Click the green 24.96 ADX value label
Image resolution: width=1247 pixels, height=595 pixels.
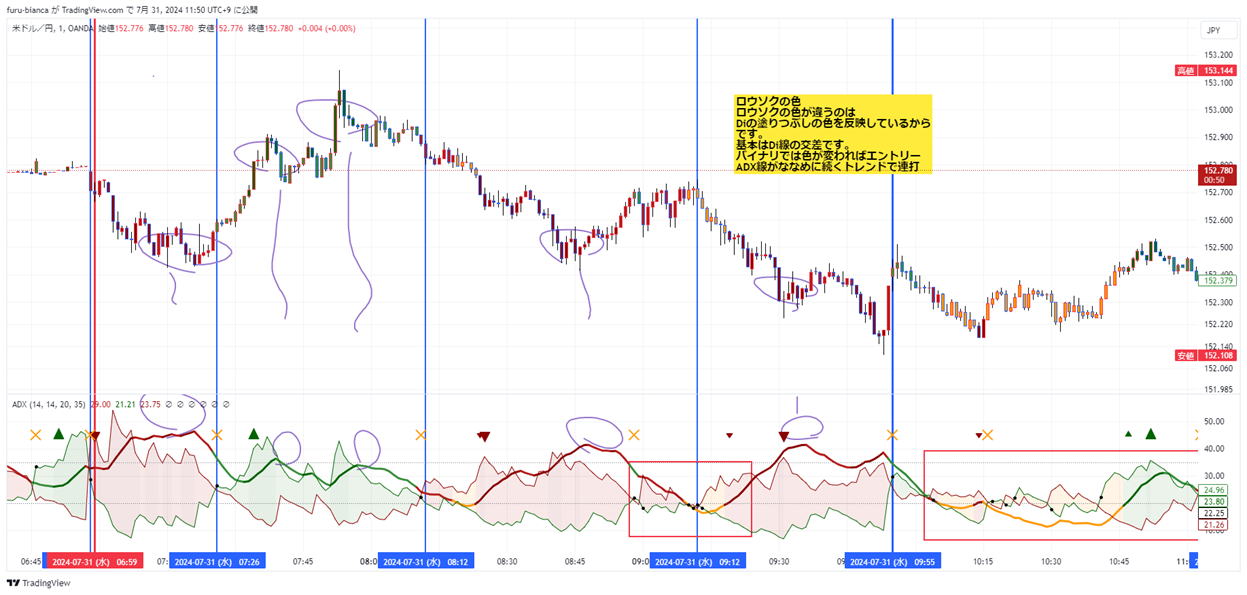click(1213, 490)
